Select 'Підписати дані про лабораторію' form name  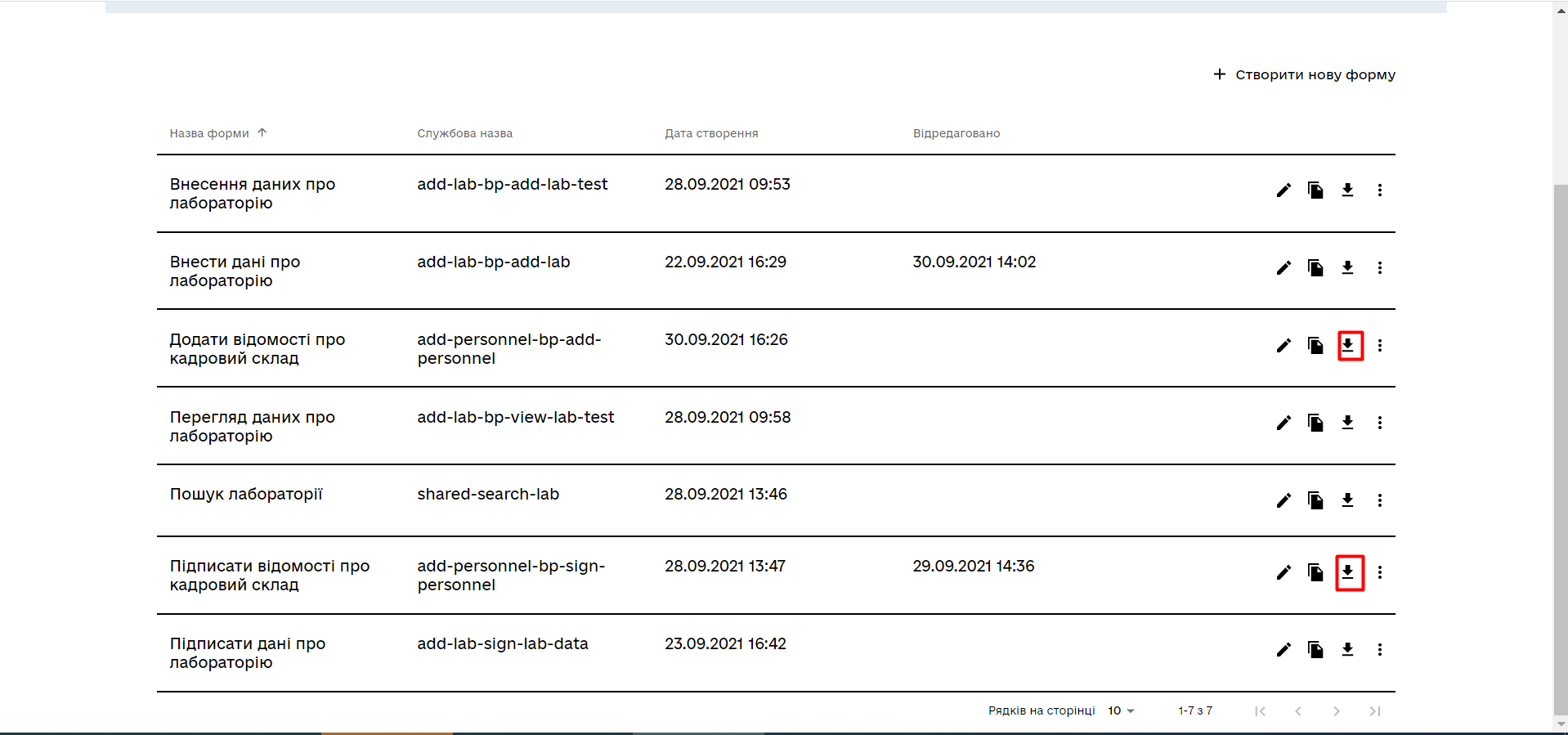248,653
